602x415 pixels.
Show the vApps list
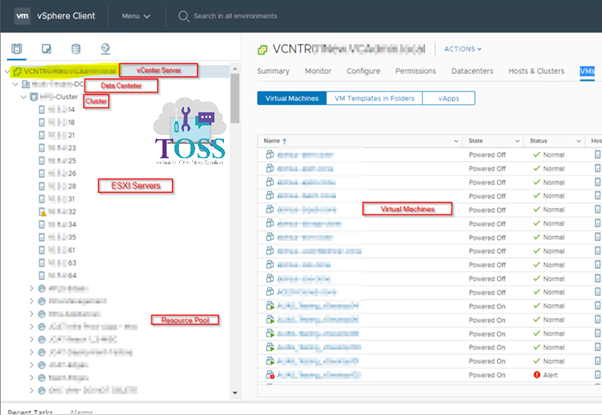point(449,98)
